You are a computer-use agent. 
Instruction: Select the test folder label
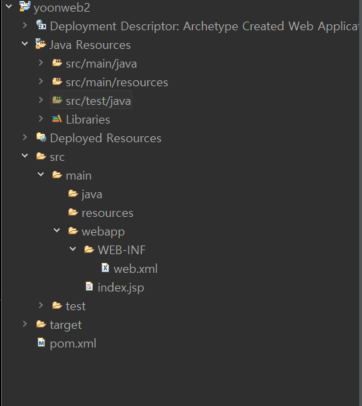76,306
